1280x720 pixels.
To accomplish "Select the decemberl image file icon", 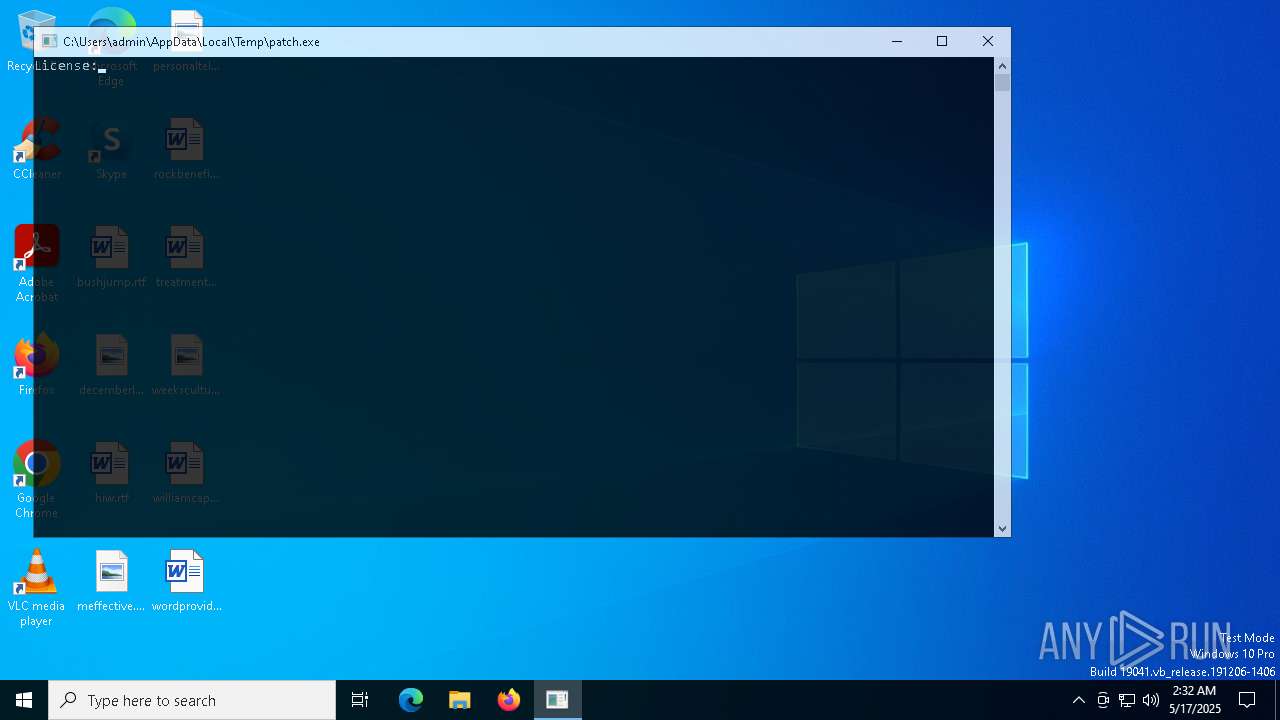I will tap(111, 365).
